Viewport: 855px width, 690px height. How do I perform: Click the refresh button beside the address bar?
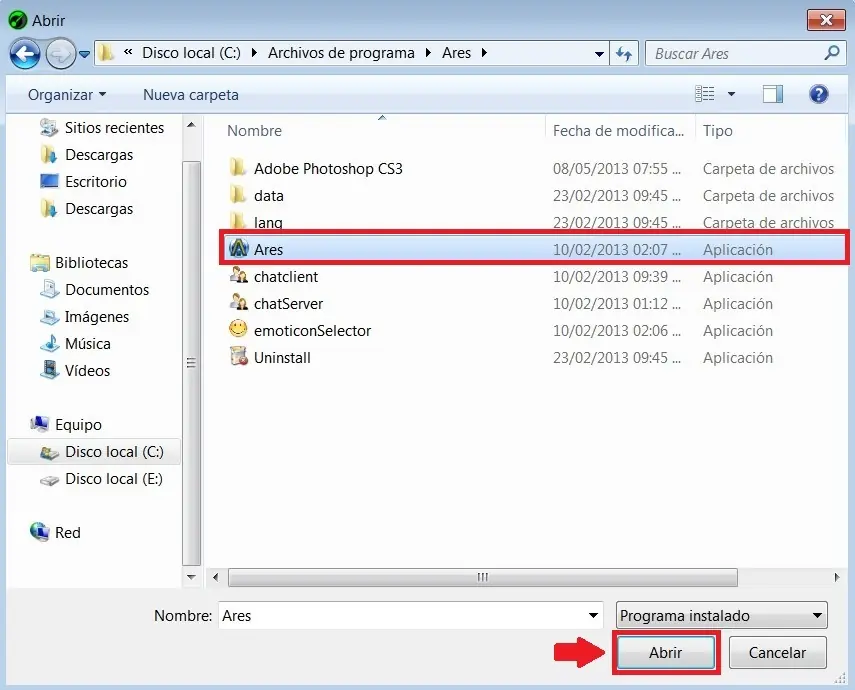coord(624,53)
